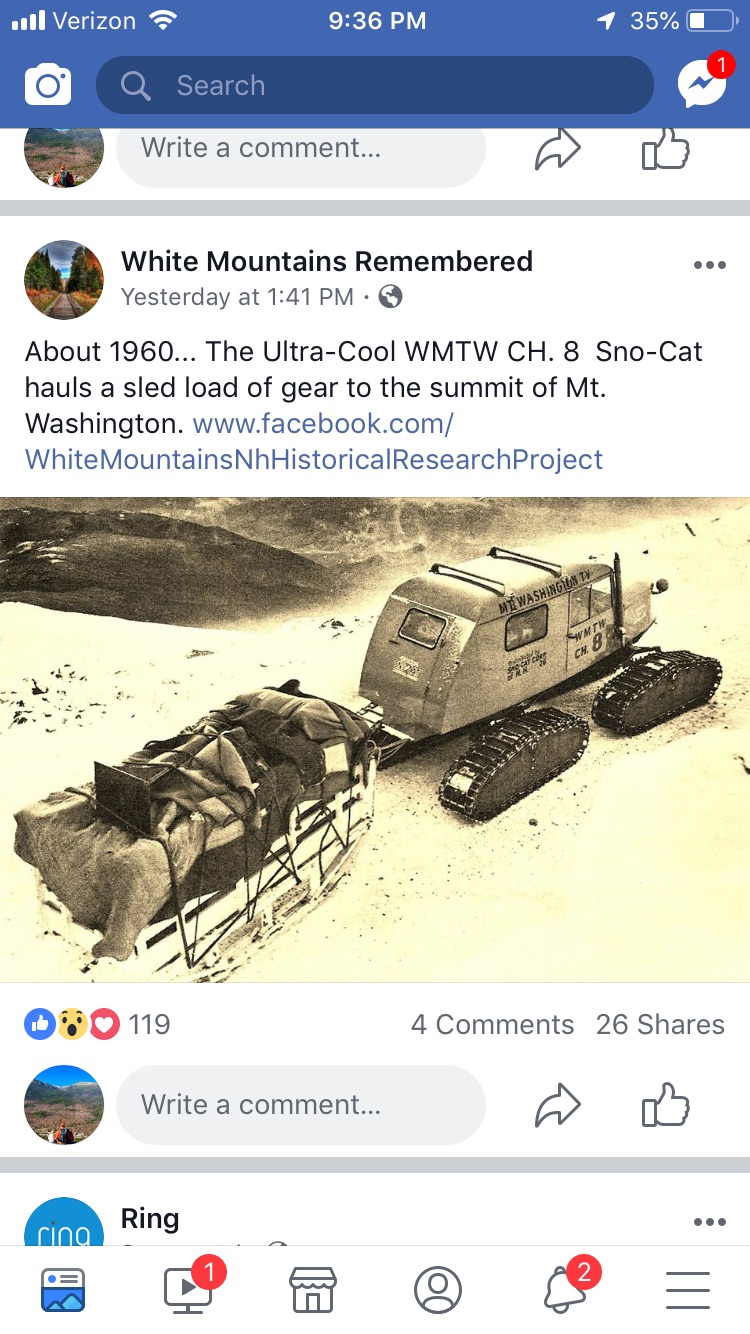Share the previous post via top arrow icon
The image size is (750, 1334).
pos(559,150)
